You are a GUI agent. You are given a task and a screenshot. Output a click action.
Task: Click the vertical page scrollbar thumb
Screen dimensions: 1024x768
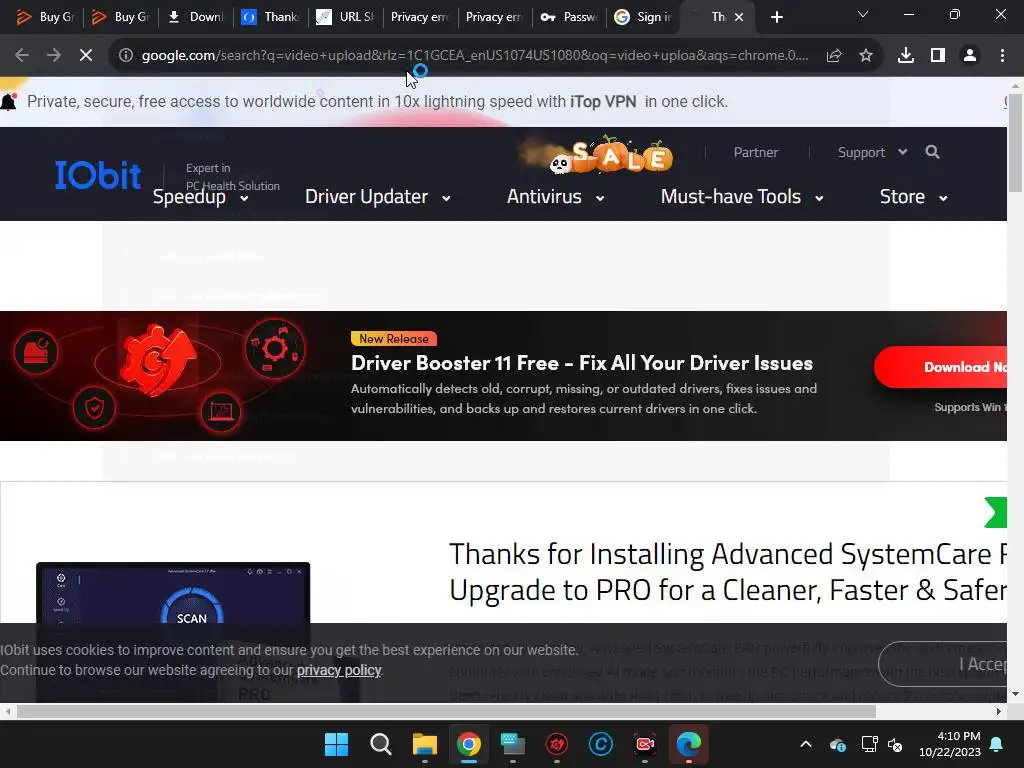[1015, 142]
